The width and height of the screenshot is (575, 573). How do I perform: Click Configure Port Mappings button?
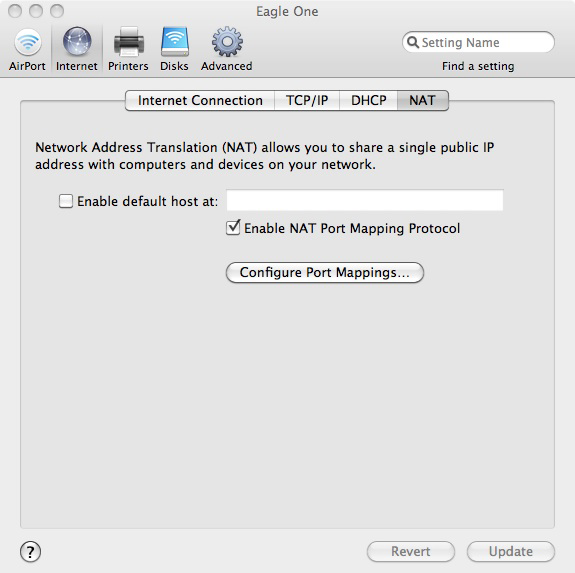coord(325,272)
